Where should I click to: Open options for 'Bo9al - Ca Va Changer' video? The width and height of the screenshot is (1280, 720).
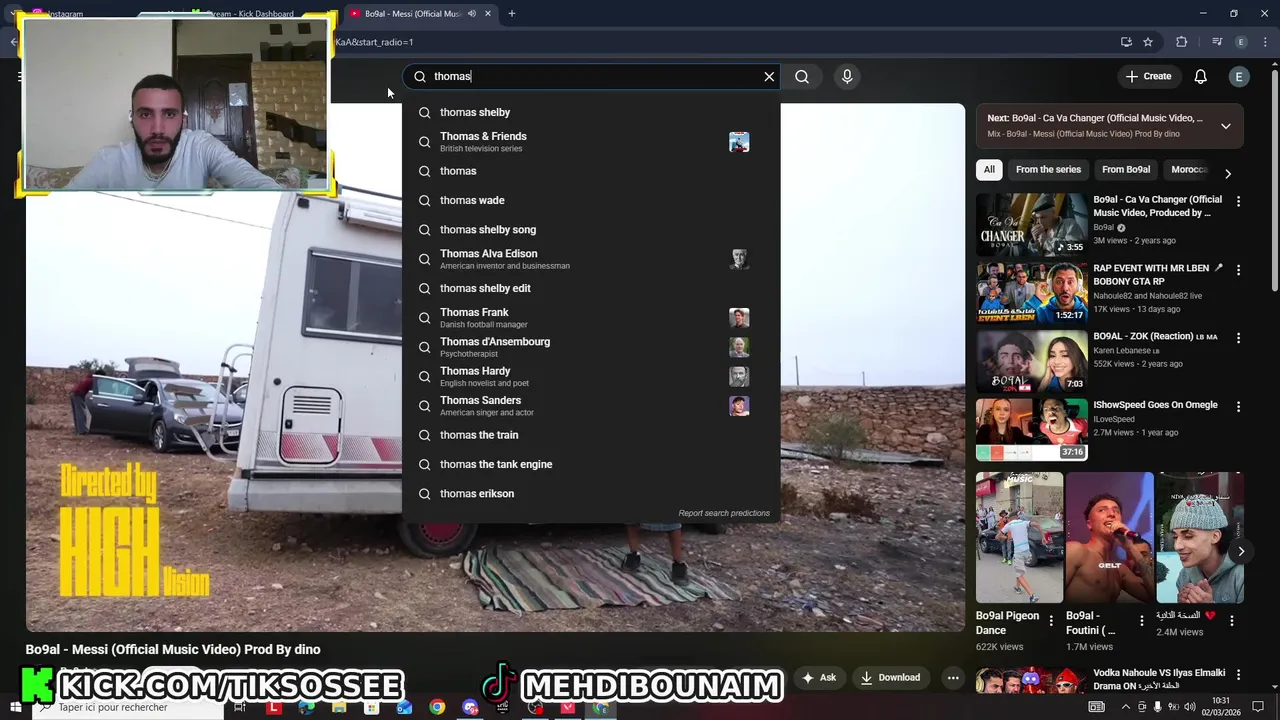(1238, 201)
